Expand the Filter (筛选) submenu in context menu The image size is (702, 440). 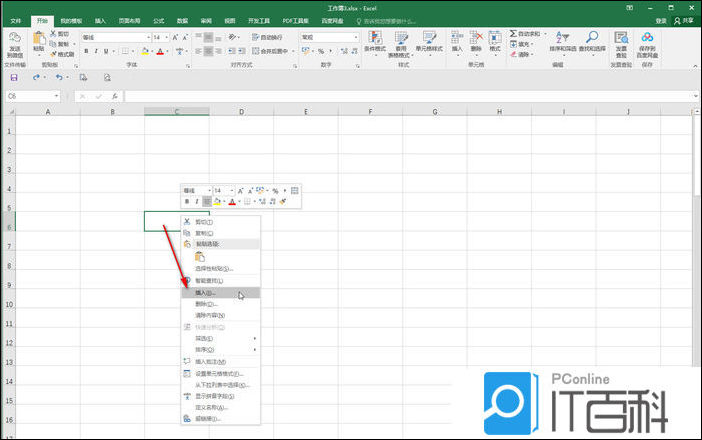(220, 338)
